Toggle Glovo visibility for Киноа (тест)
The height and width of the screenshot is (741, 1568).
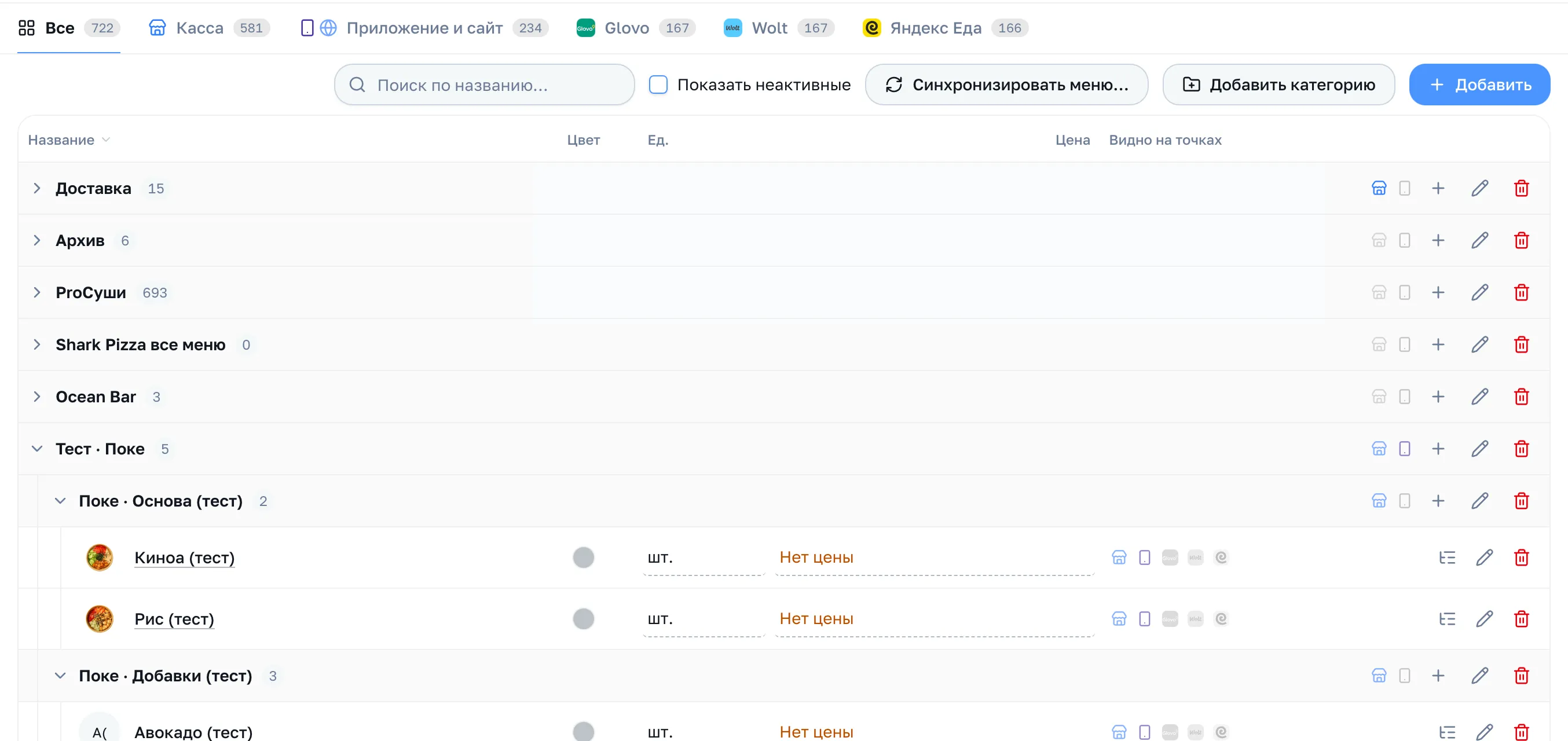pyautogui.click(x=1169, y=557)
